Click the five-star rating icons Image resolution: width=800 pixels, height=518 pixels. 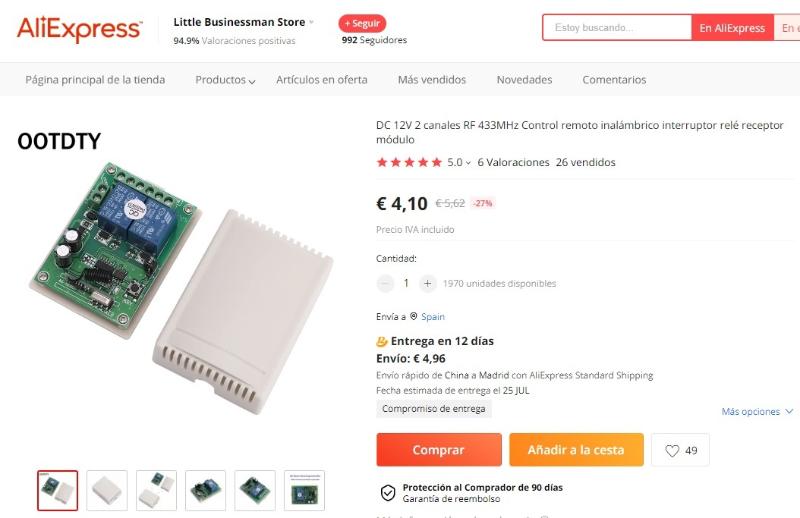pos(409,162)
